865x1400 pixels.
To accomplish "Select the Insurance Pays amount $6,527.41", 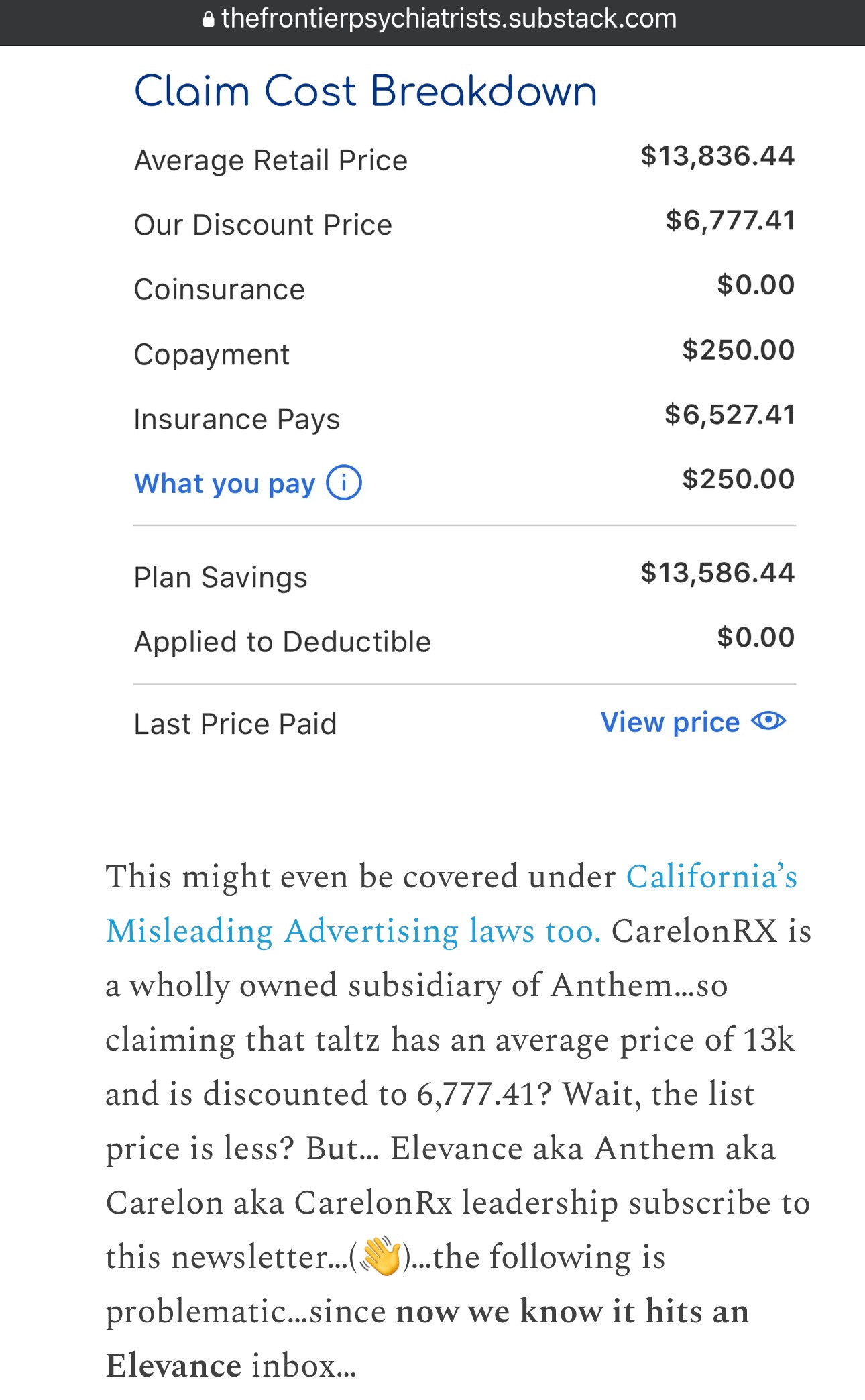I will [730, 415].
